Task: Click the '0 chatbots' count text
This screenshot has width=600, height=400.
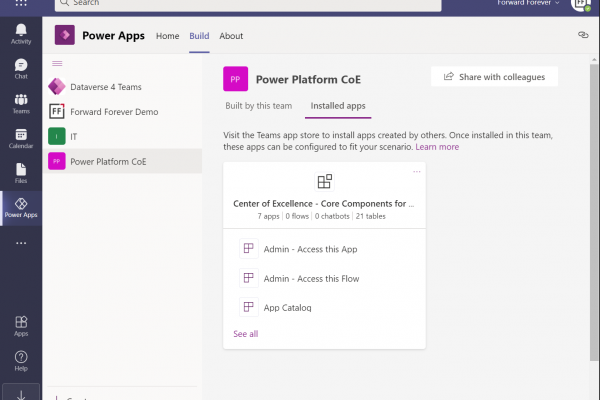Action: pos(332,216)
